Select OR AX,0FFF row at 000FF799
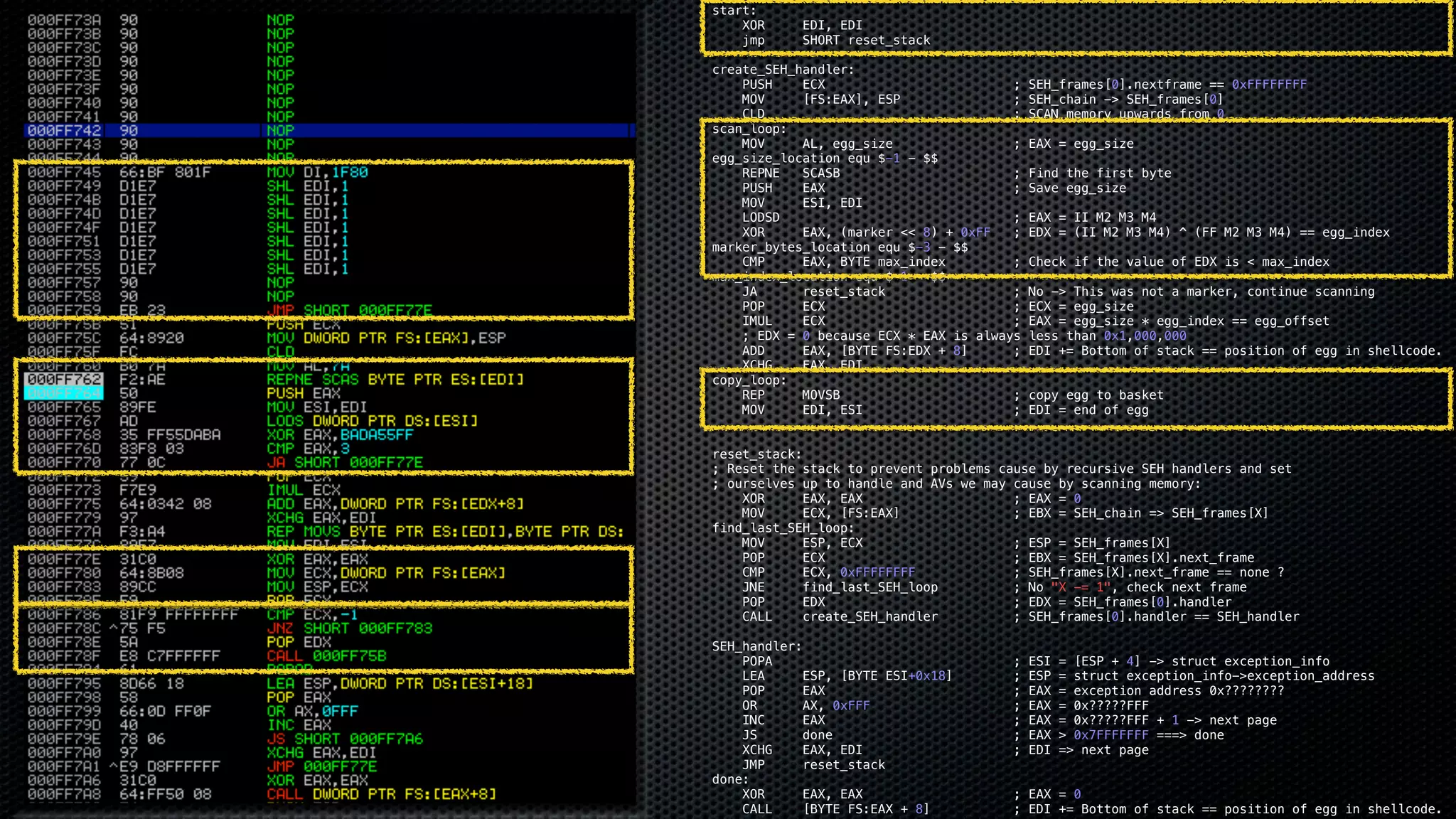Screen dimensions: 1456x819 (x=193, y=711)
